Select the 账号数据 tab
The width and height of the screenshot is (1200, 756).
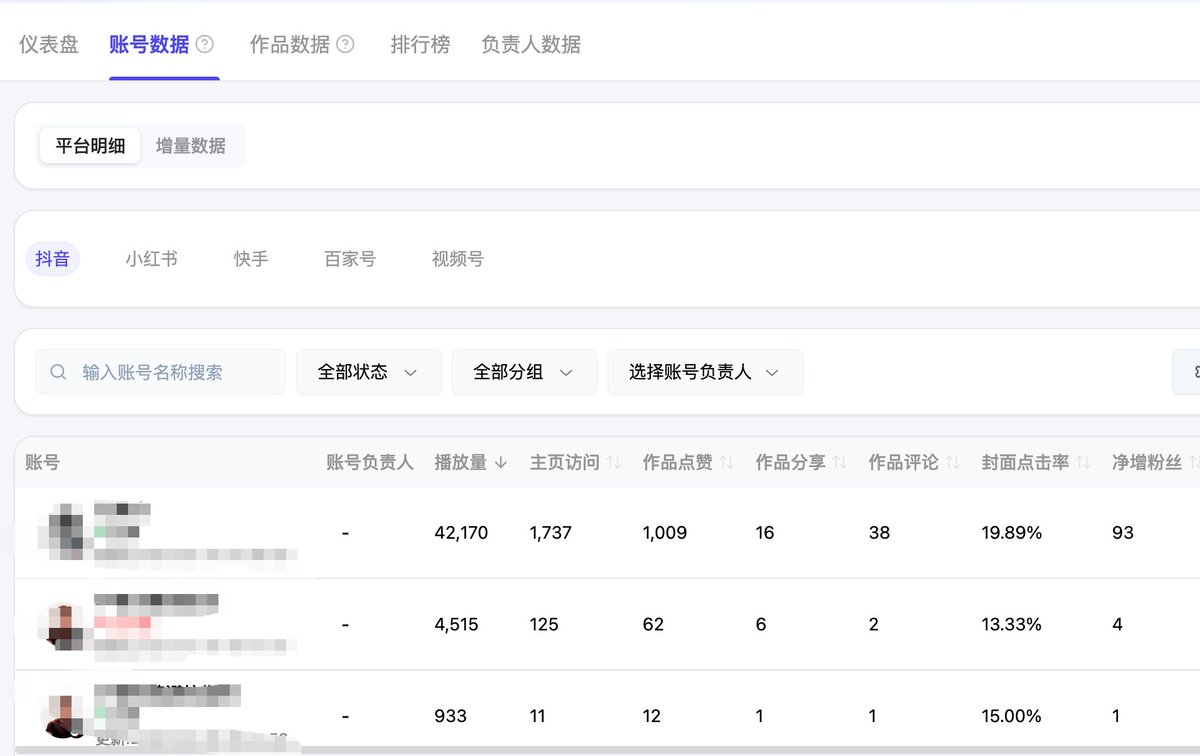coord(149,45)
